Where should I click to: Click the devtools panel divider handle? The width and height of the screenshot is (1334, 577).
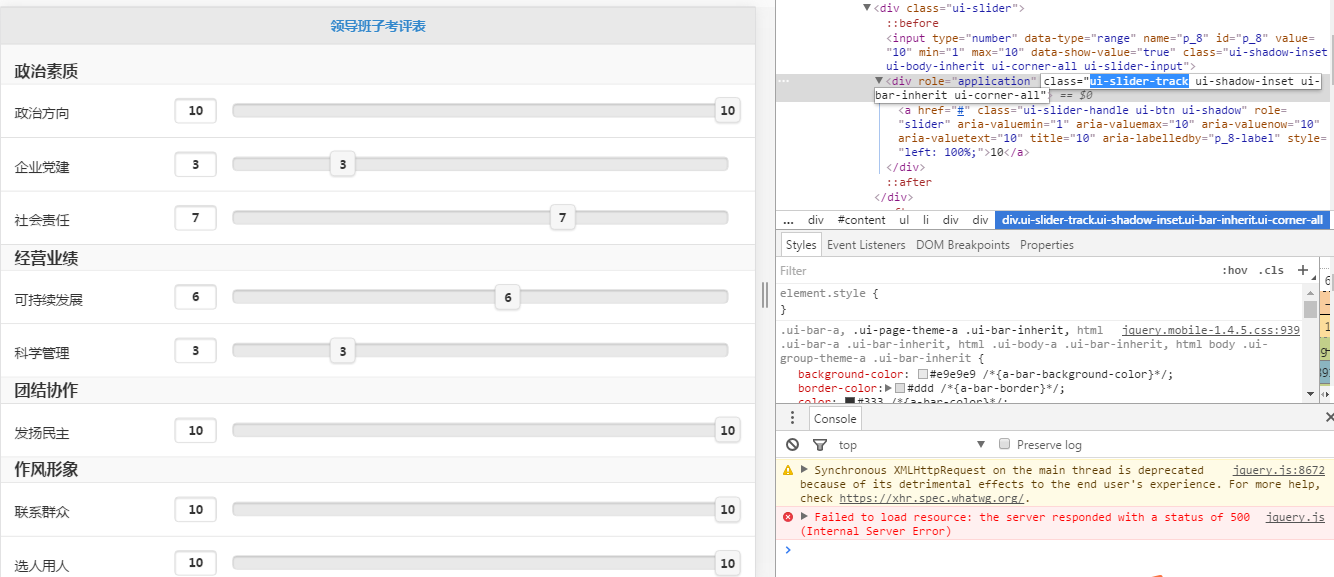tap(765, 294)
